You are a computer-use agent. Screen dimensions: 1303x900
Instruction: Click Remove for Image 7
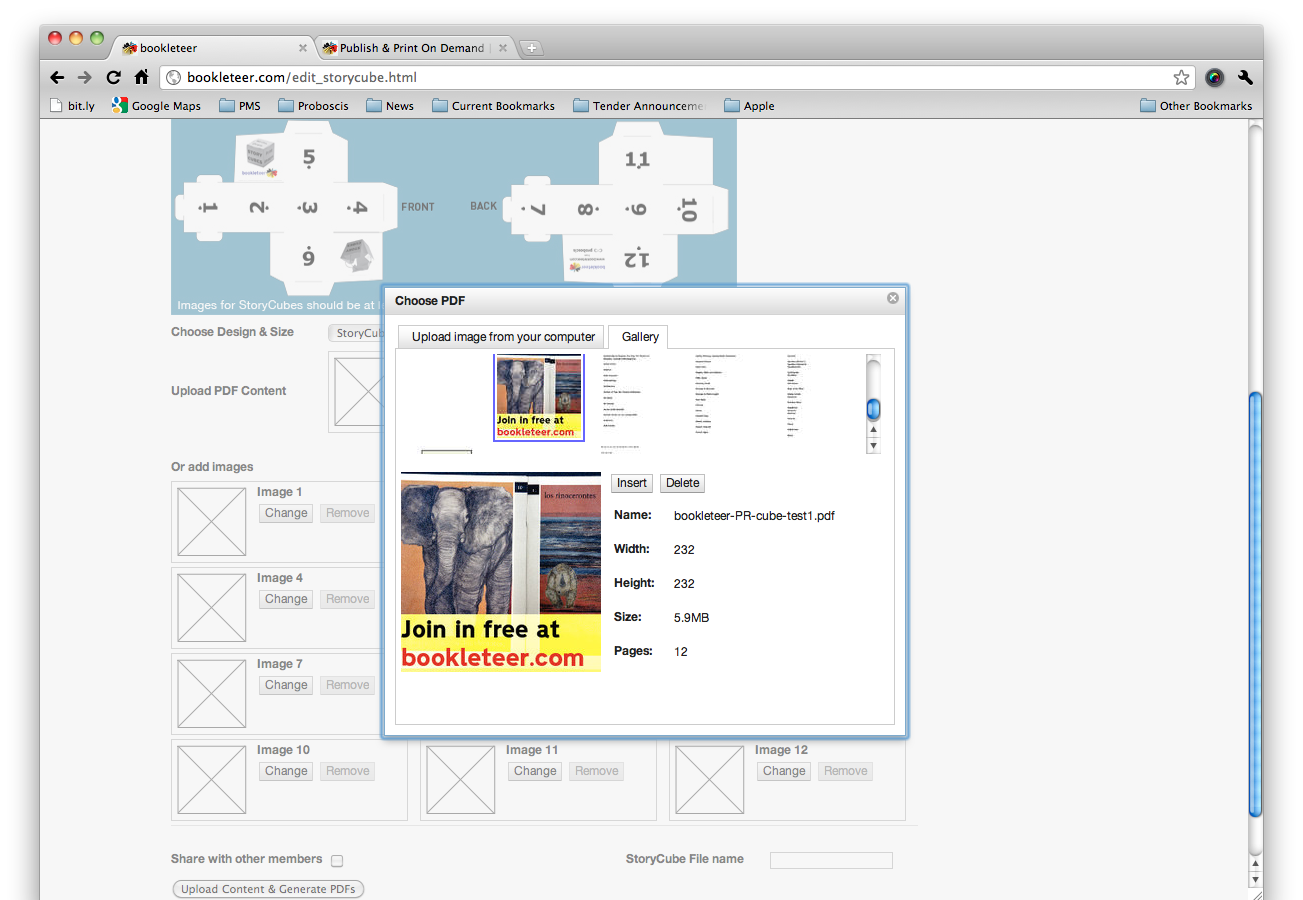click(x=348, y=685)
